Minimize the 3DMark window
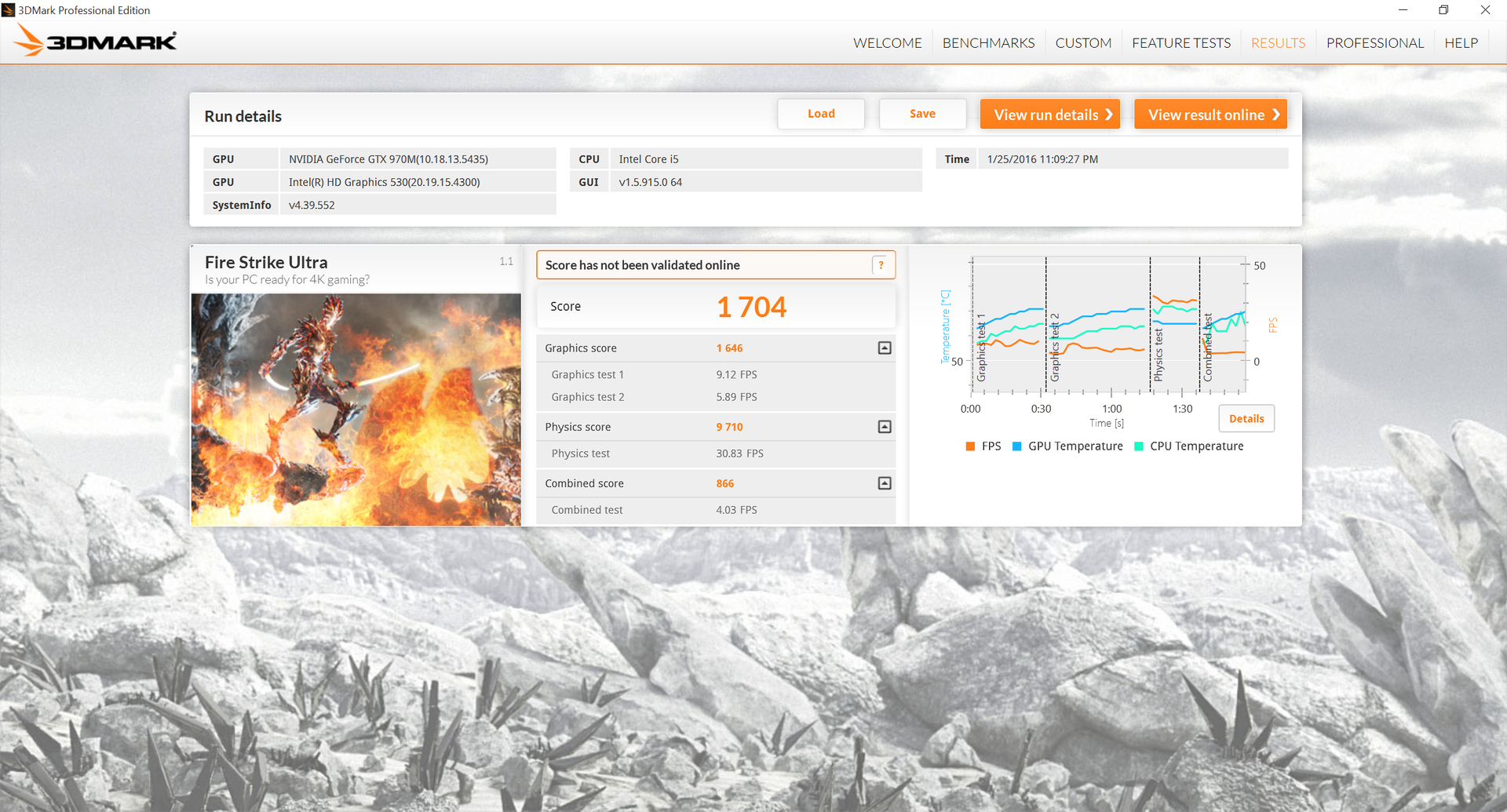 pyautogui.click(x=1403, y=10)
